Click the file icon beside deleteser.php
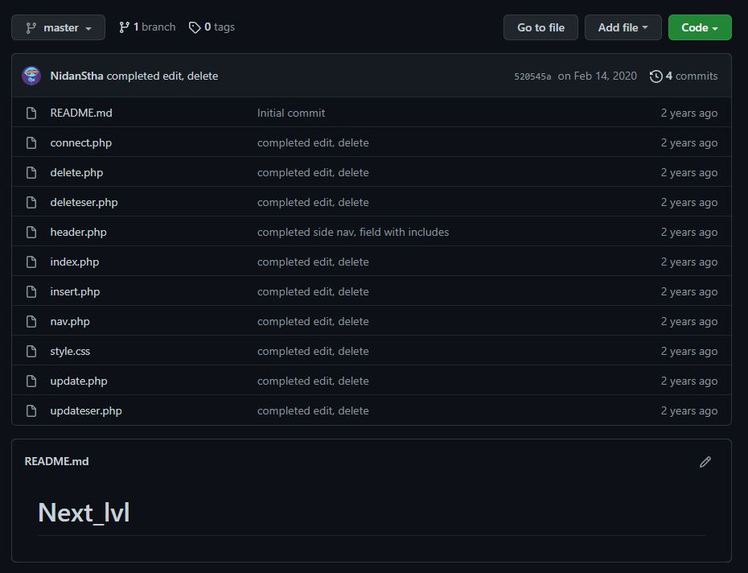This screenshot has height=573, width=748. pos(31,202)
